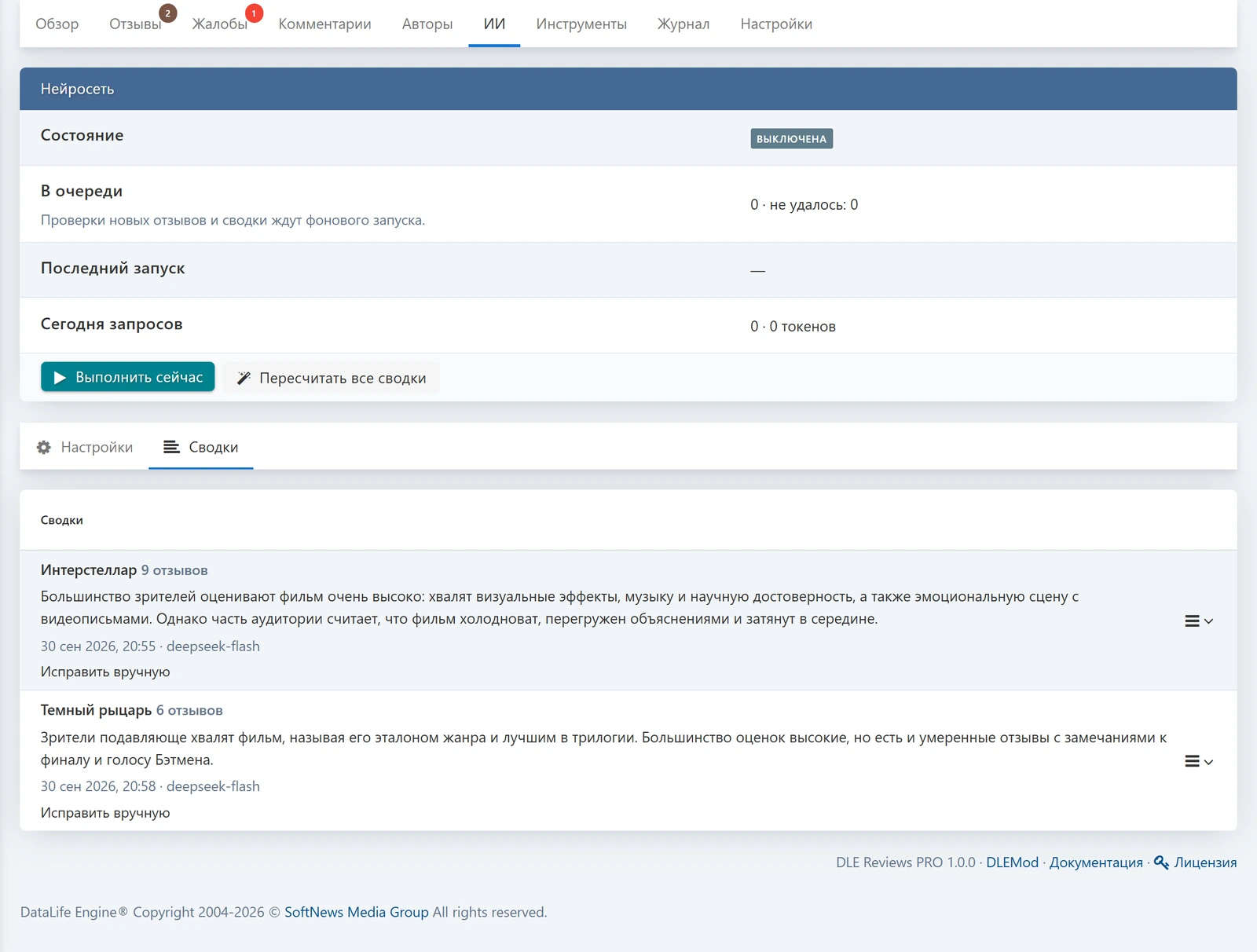1257x952 pixels.
Task: Click the Отзывы badge showing 2
Action: (x=168, y=13)
